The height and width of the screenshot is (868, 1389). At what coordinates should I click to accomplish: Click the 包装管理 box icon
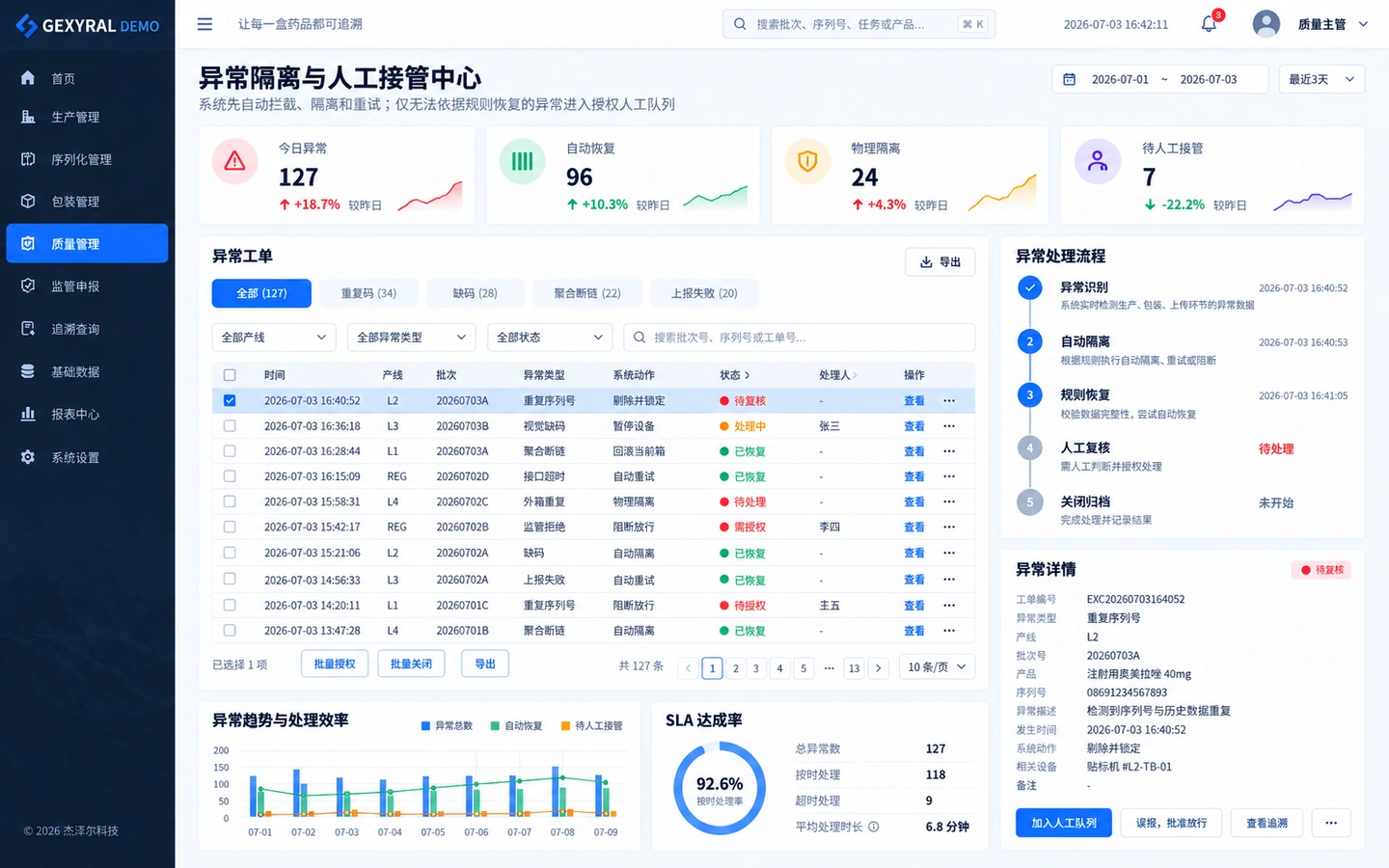[28, 202]
